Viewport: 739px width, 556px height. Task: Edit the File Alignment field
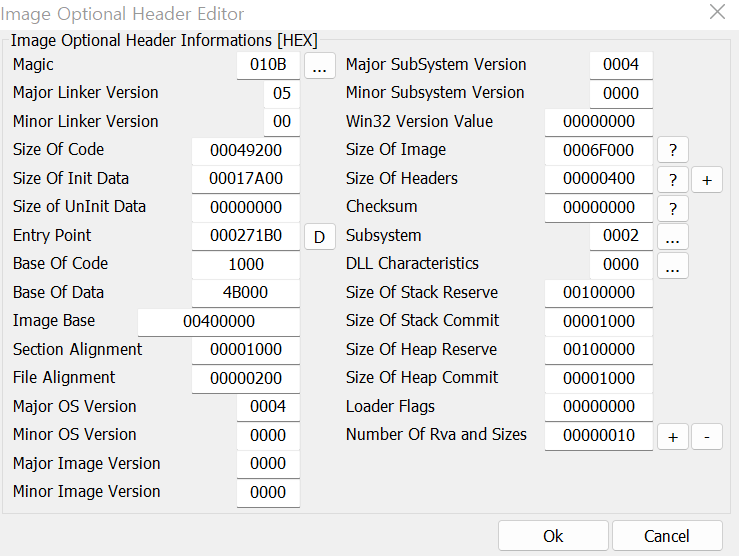click(x=246, y=379)
